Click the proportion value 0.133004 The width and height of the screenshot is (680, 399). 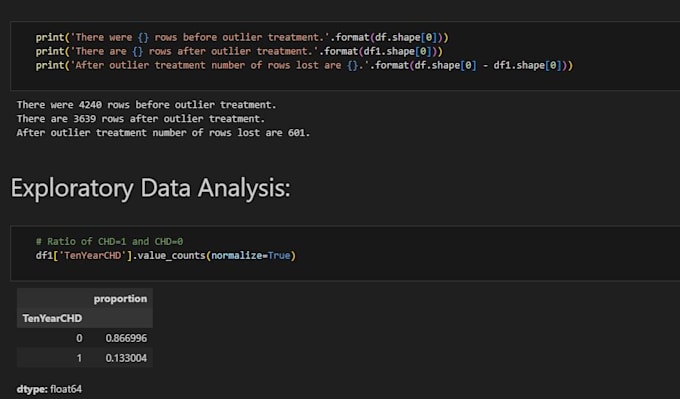(x=126, y=358)
